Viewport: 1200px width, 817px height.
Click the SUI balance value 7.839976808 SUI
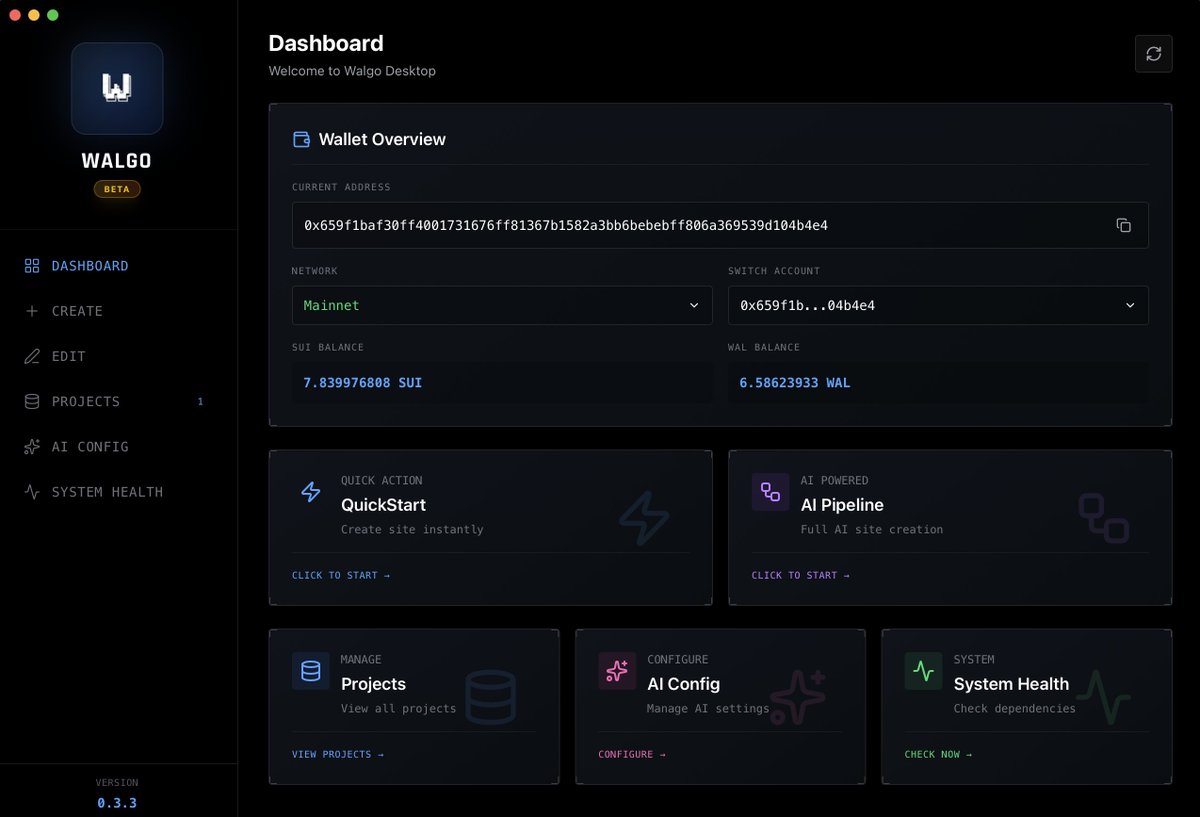coord(363,383)
